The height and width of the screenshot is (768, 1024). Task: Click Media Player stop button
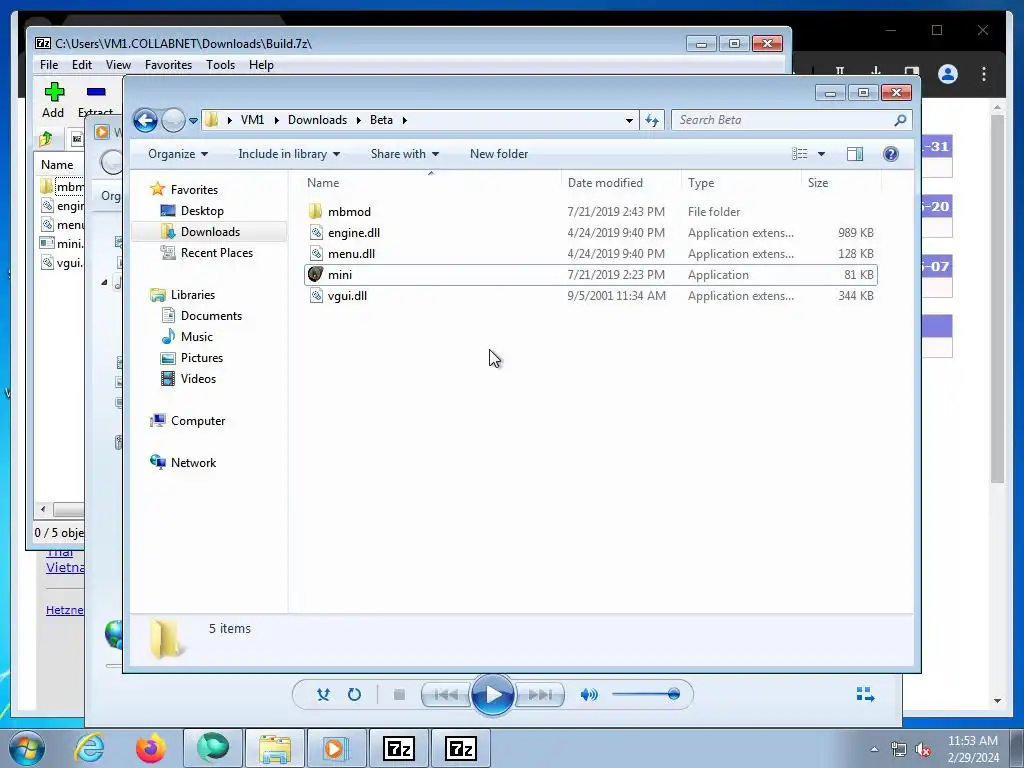click(x=400, y=695)
